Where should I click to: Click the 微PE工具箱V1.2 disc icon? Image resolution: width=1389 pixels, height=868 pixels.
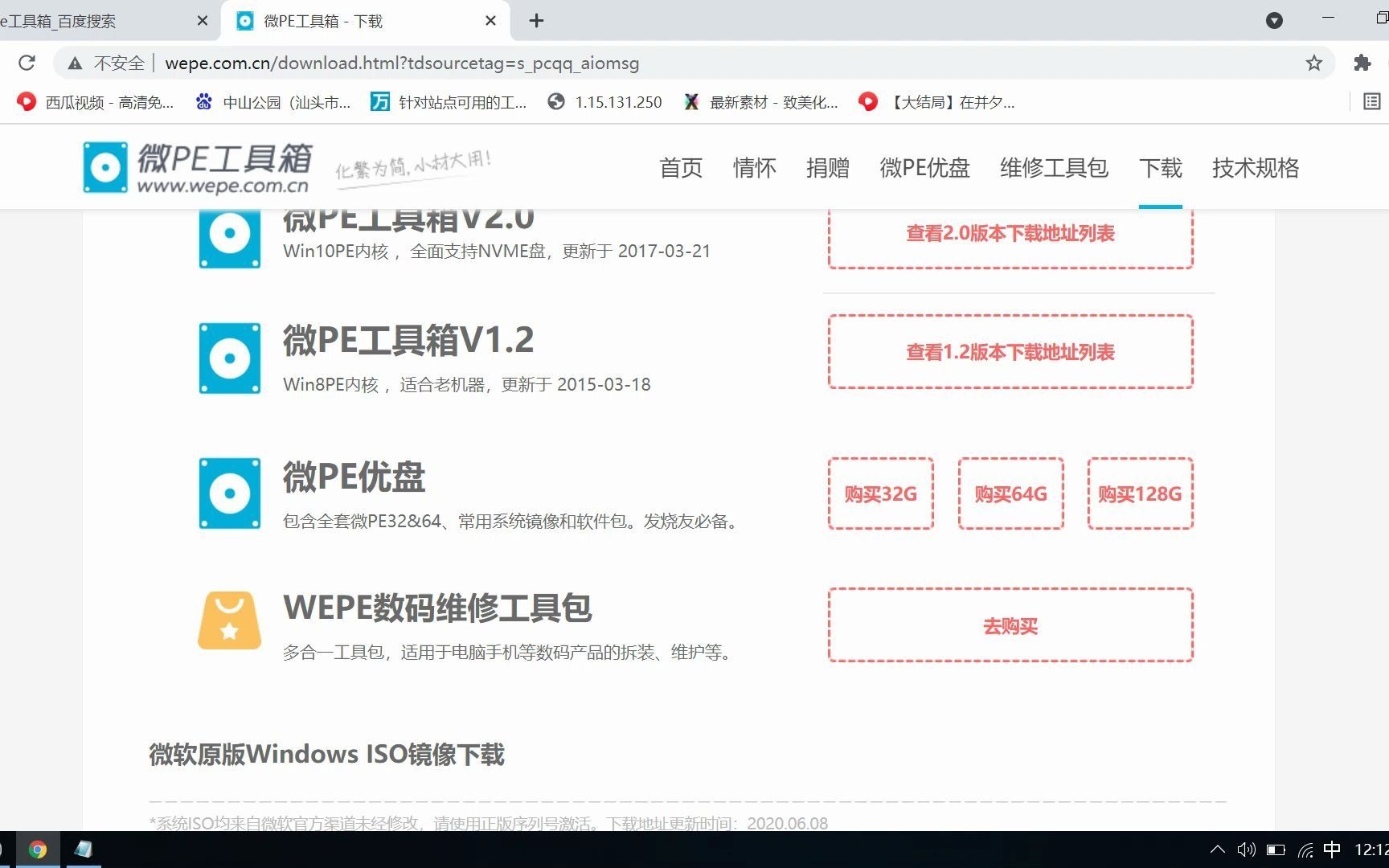tap(230, 358)
